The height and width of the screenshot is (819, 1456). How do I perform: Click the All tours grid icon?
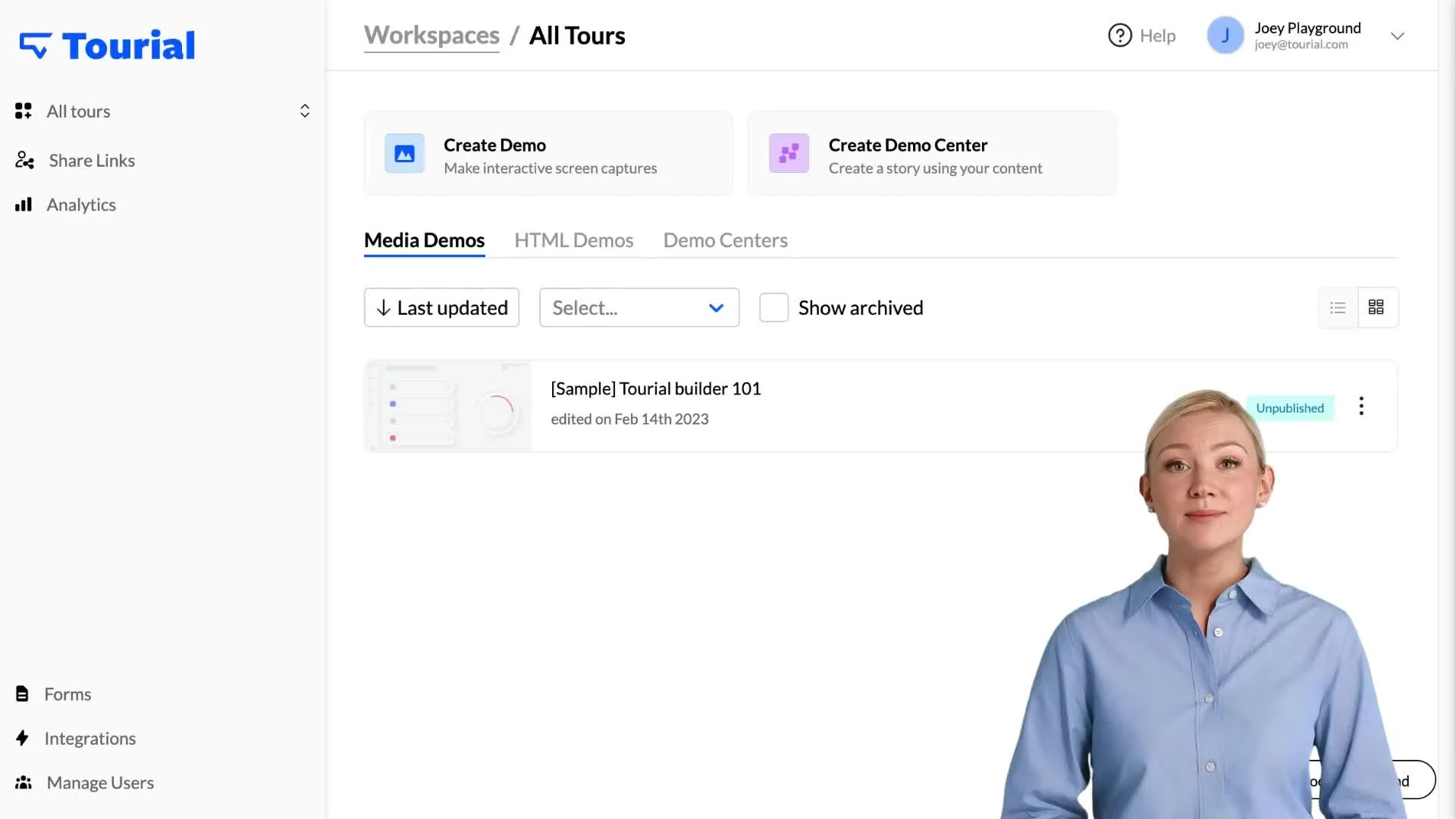24,111
